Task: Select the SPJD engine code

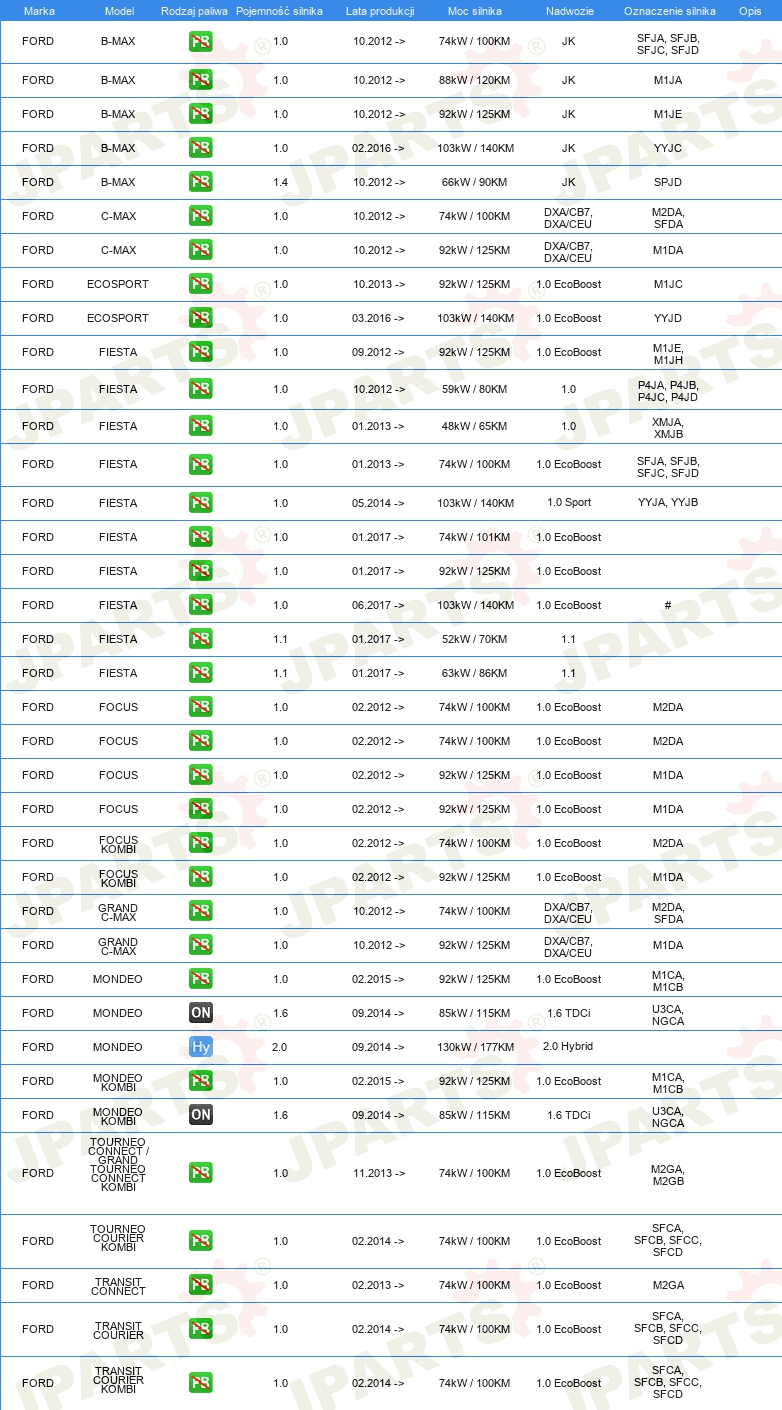Action: coord(668,182)
